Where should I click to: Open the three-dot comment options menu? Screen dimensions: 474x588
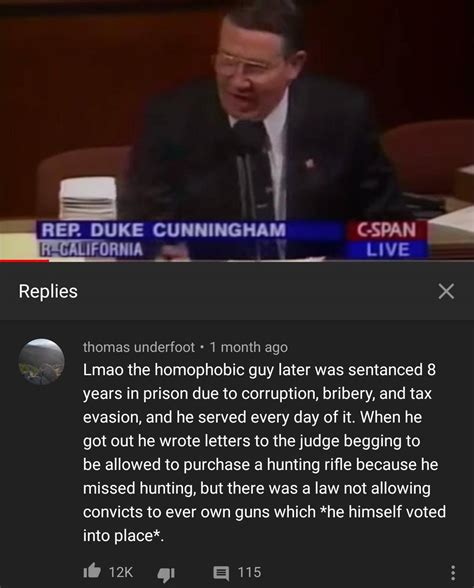click(453, 573)
